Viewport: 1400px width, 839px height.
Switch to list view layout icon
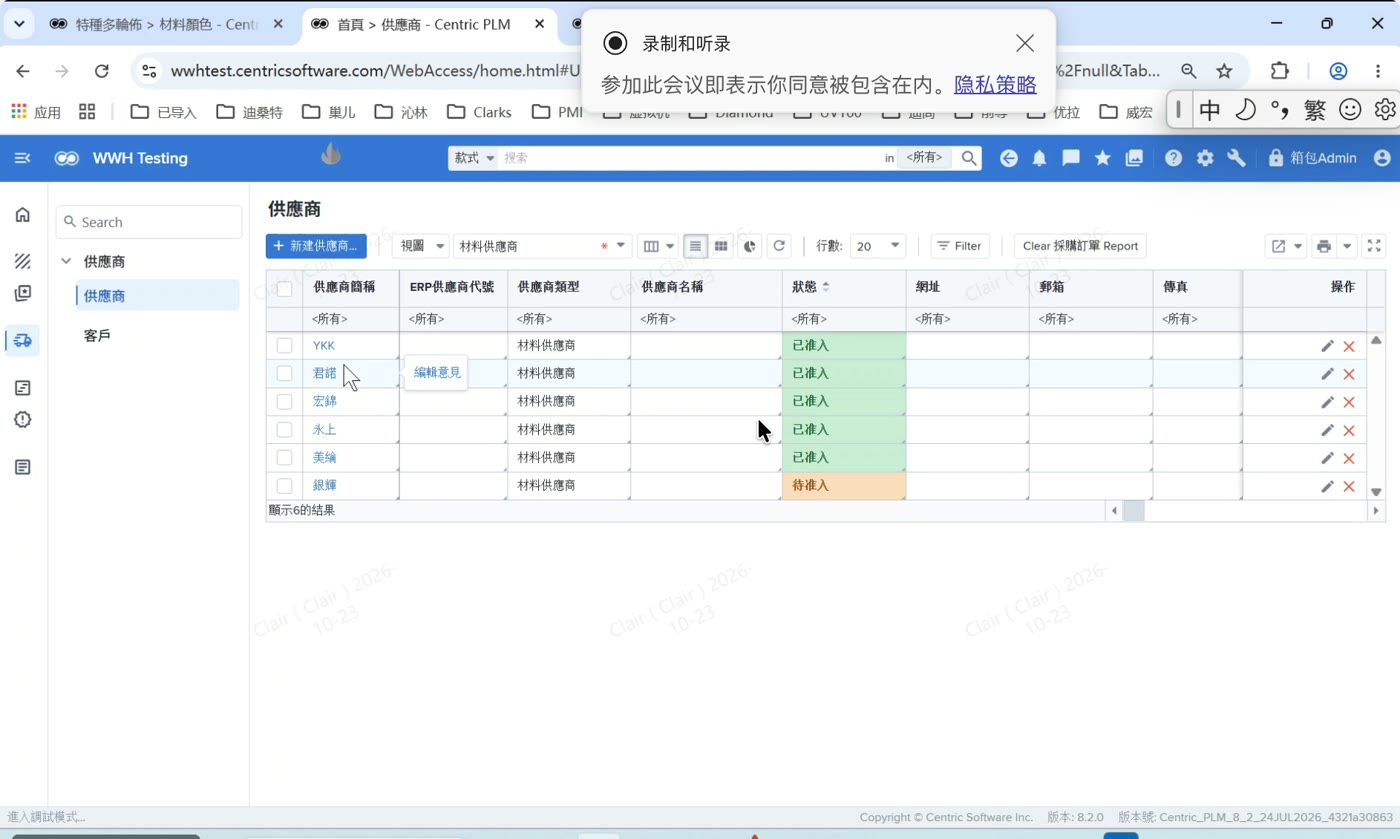coord(695,246)
